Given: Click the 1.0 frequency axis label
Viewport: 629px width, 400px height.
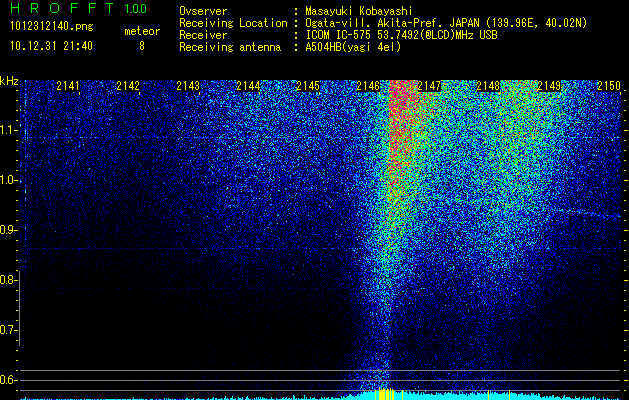Looking at the screenshot, I should point(7,180).
